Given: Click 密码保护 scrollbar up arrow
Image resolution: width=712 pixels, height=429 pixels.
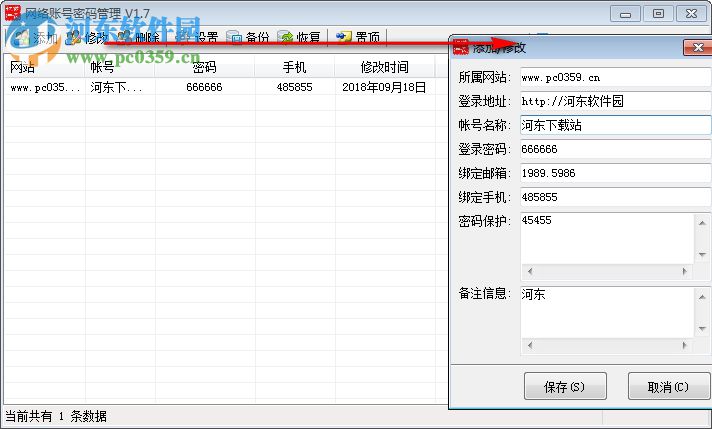Looking at the screenshot, I should (x=702, y=222).
